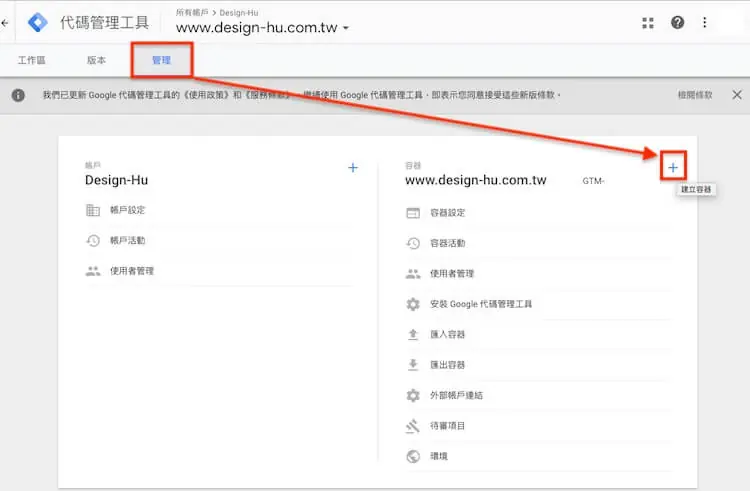This screenshot has width=750, height=491.
Task: Click the gear icon for installing Tag Manager
Action: [x=413, y=304]
